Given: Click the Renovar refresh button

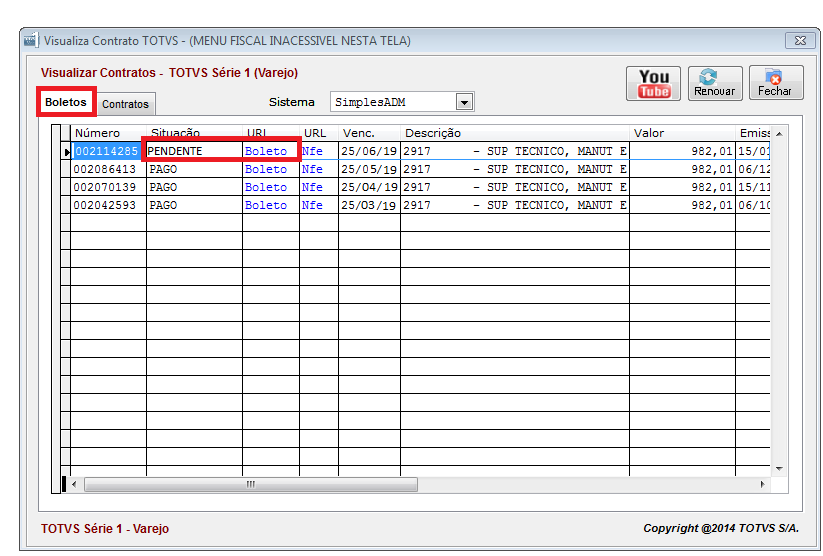Looking at the screenshot, I should click(715, 83).
